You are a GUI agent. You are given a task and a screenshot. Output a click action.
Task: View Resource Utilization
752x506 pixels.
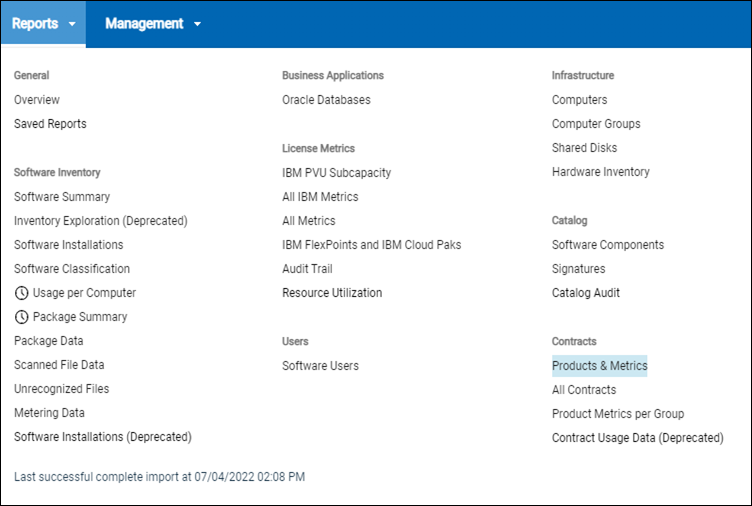pos(332,293)
